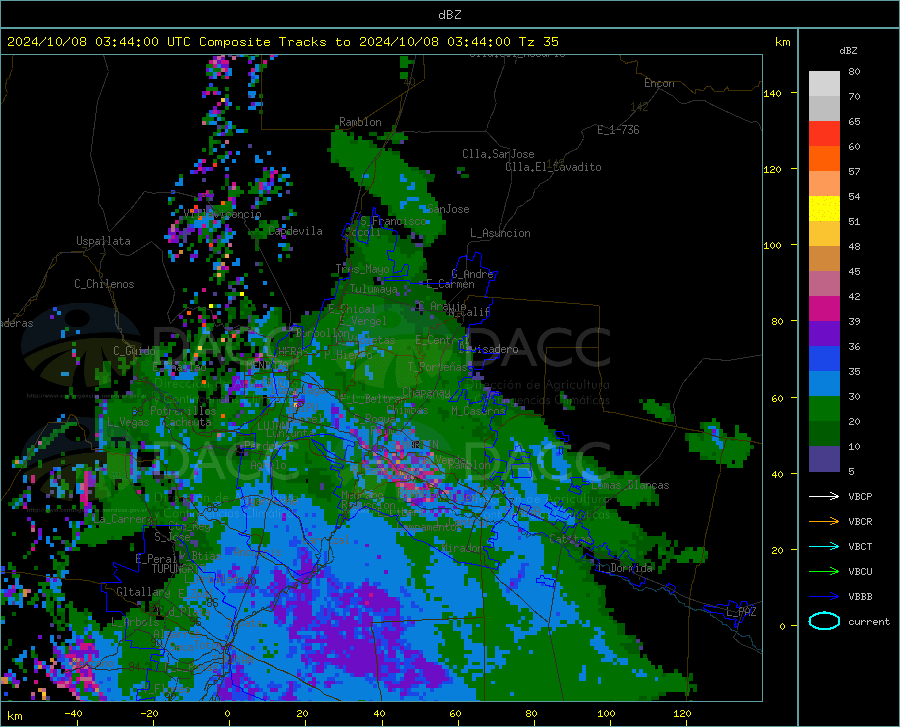Click the 'L_PAZ' map label
This screenshot has height=727, width=900.
coord(741,612)
